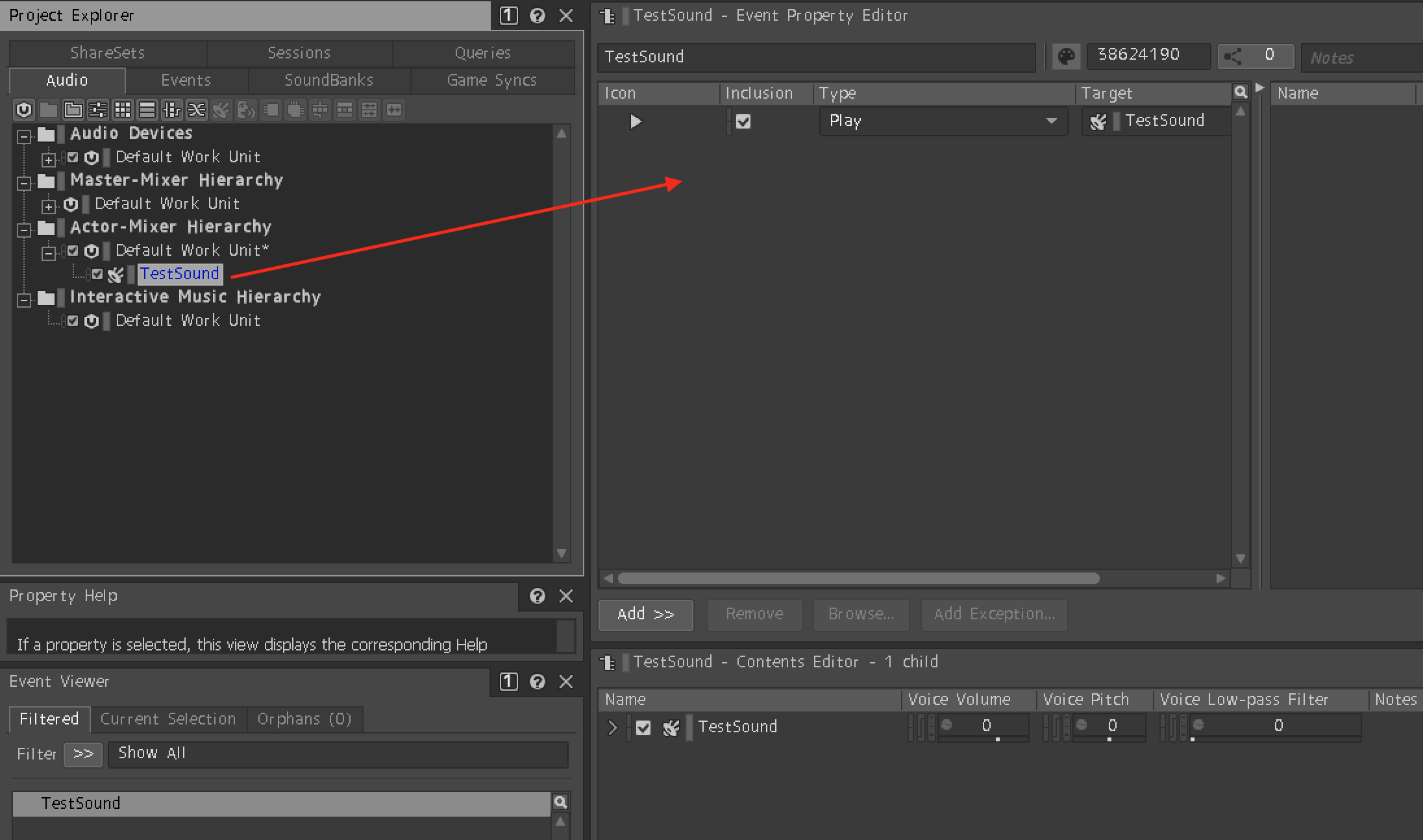Click the Filter >> button in Event Viewer
This screenshot has height=840, width=1423.
click(x=83, y=754)
